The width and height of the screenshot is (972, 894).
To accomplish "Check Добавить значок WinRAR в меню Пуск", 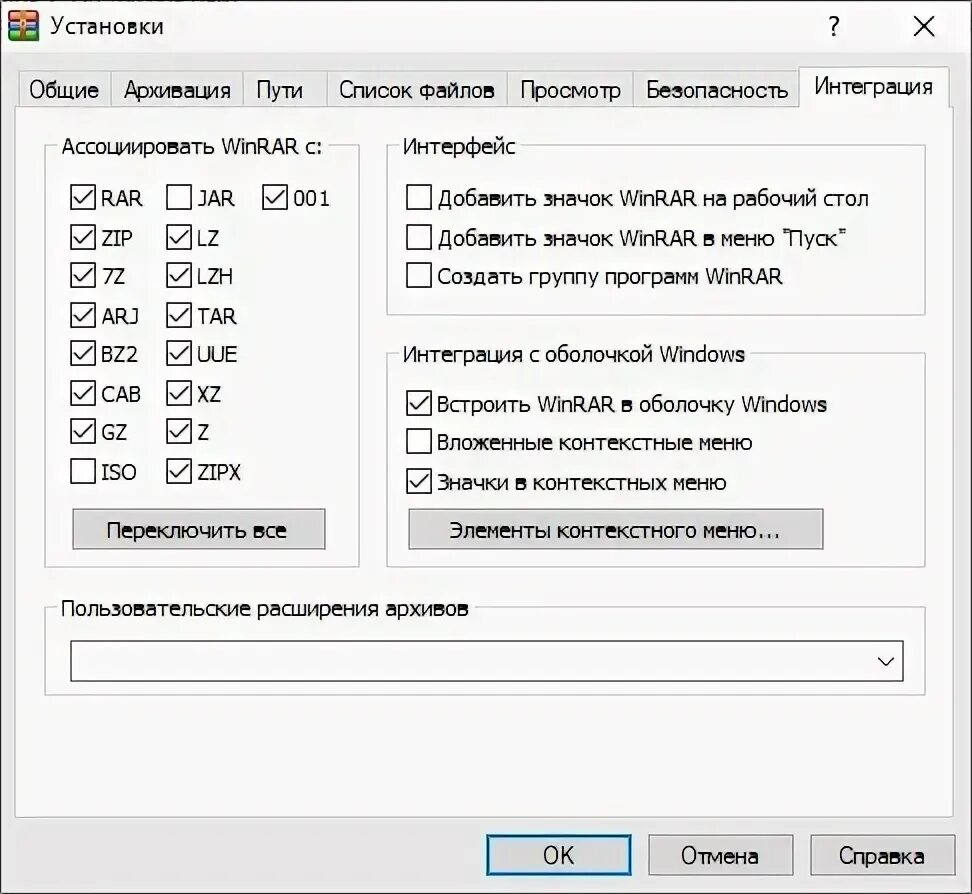I will pos(419,237).
